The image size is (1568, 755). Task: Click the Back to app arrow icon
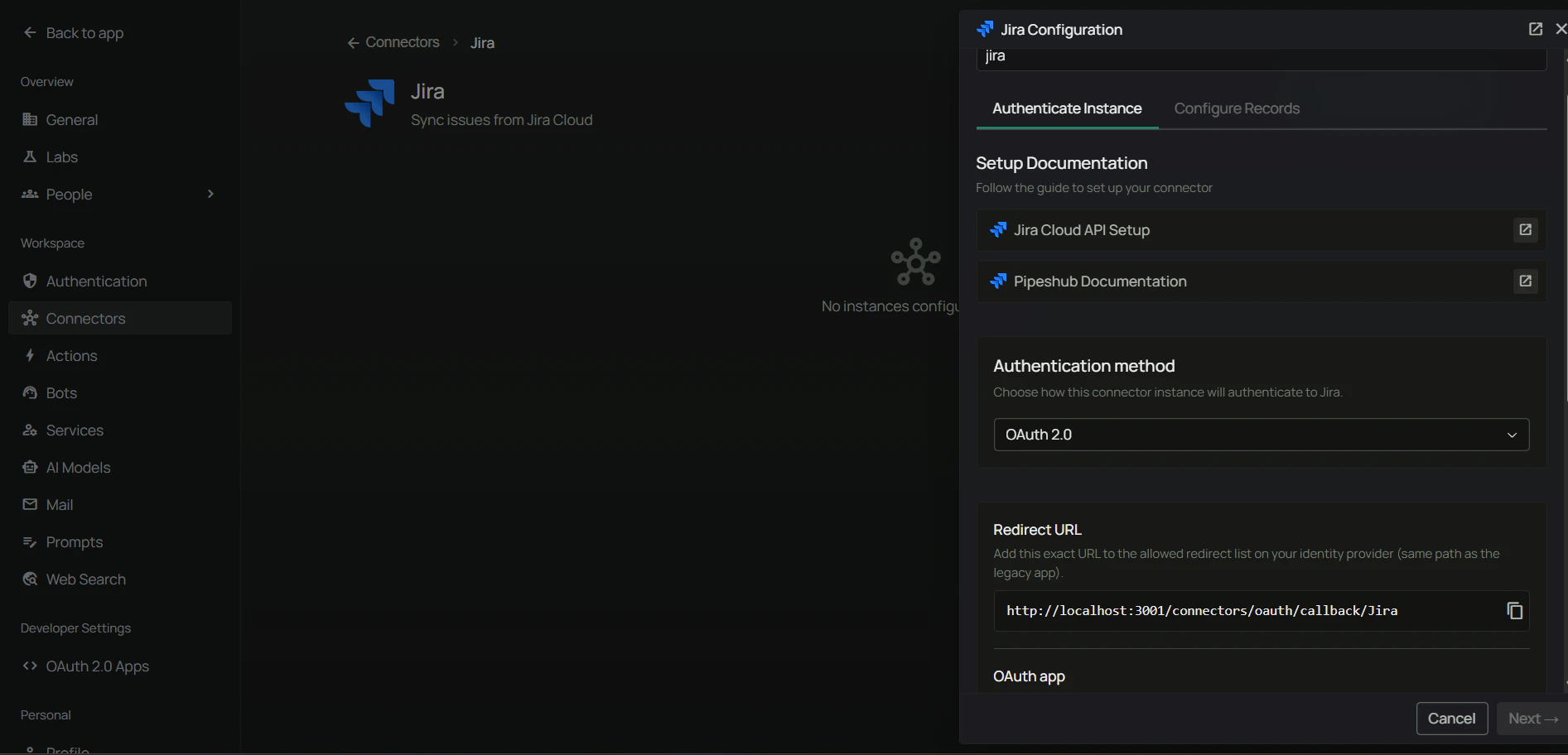(x=30, y=32)
